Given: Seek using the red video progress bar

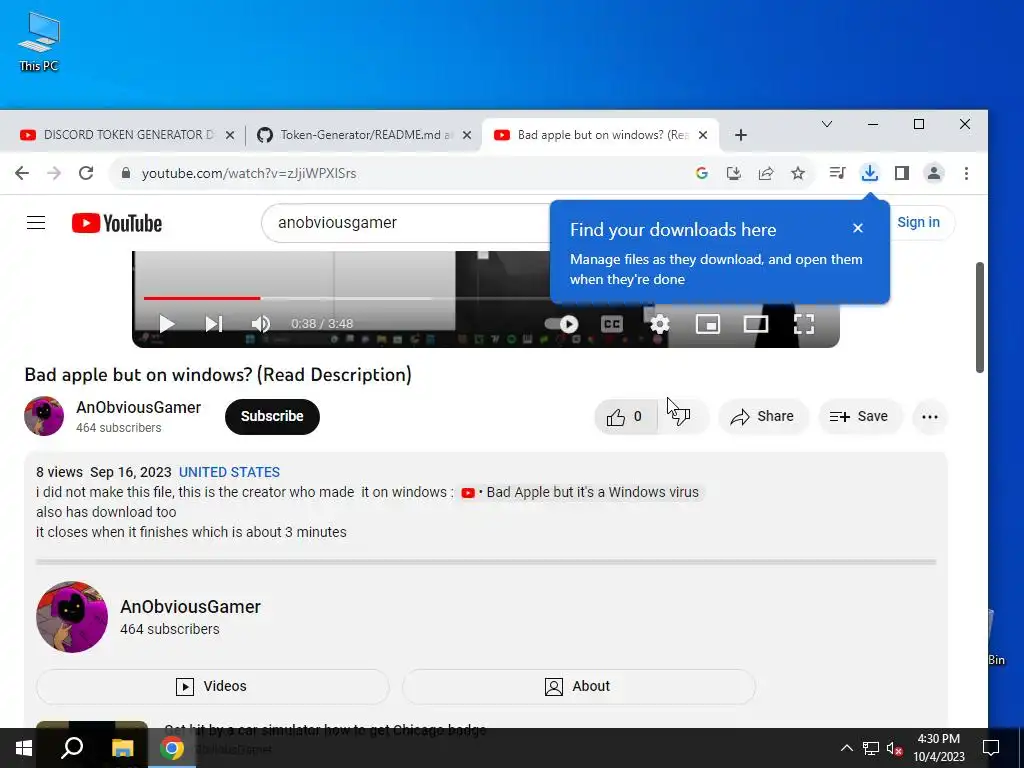Looking at the screenshot, I should pyautogui.click(x=202, y=298).
